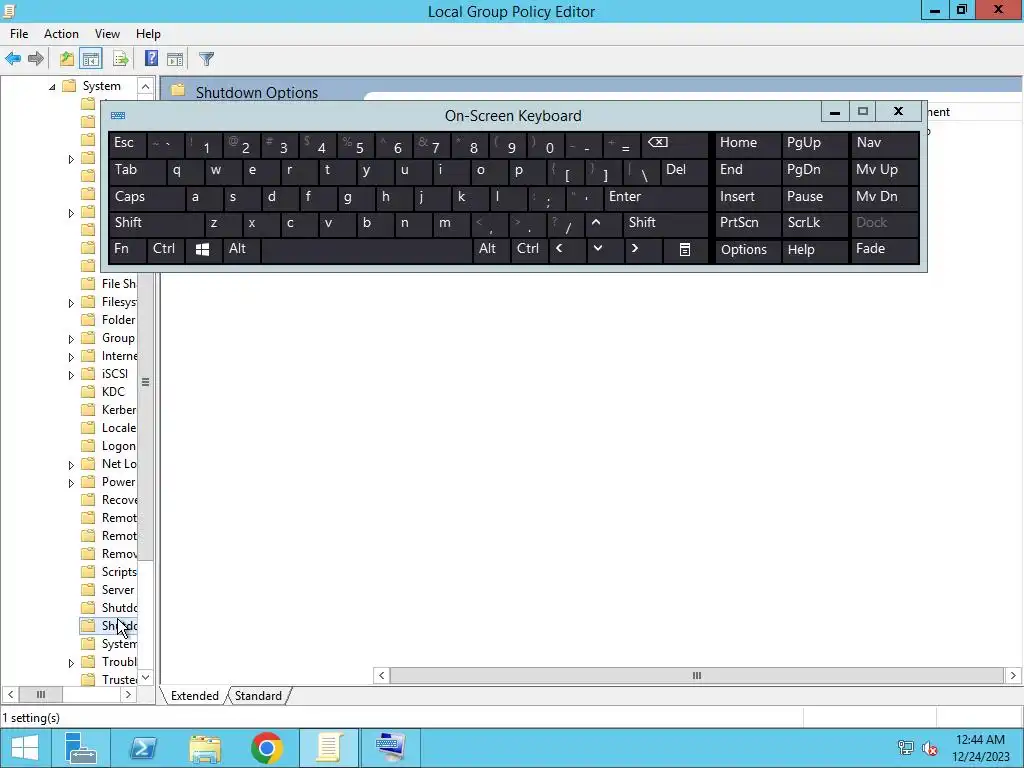Expand the iSCSI tree node
The height and width of the screenshot is (768, 1024).
point(71,375)
